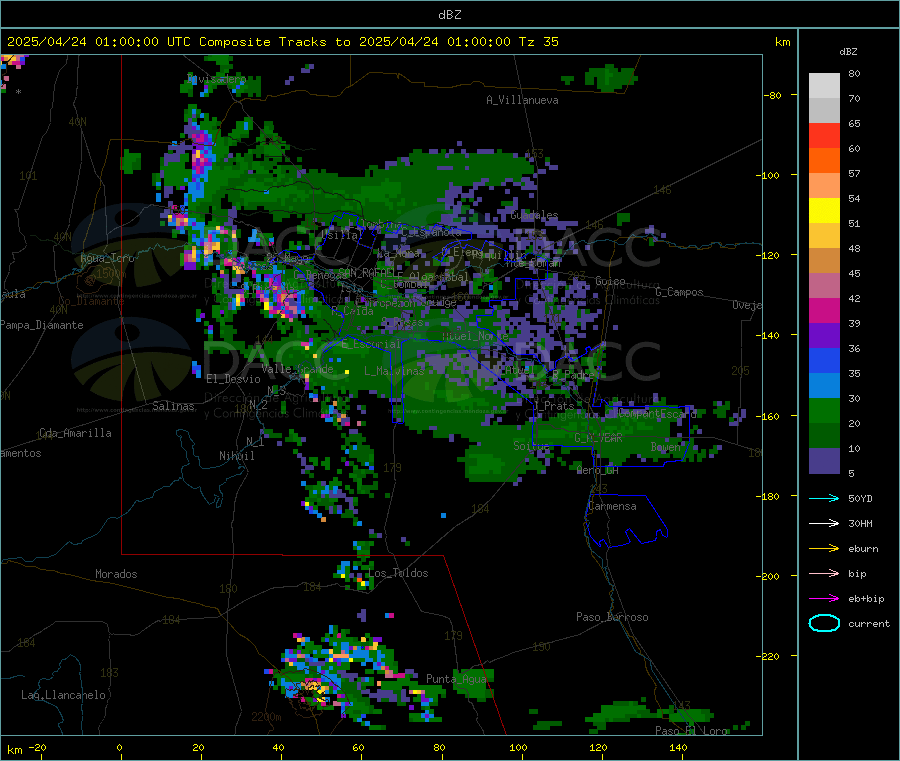This screenshot has height=761, width=900.
Task: Click the 'Guadales' map label
Action: (x=534, y=215)
